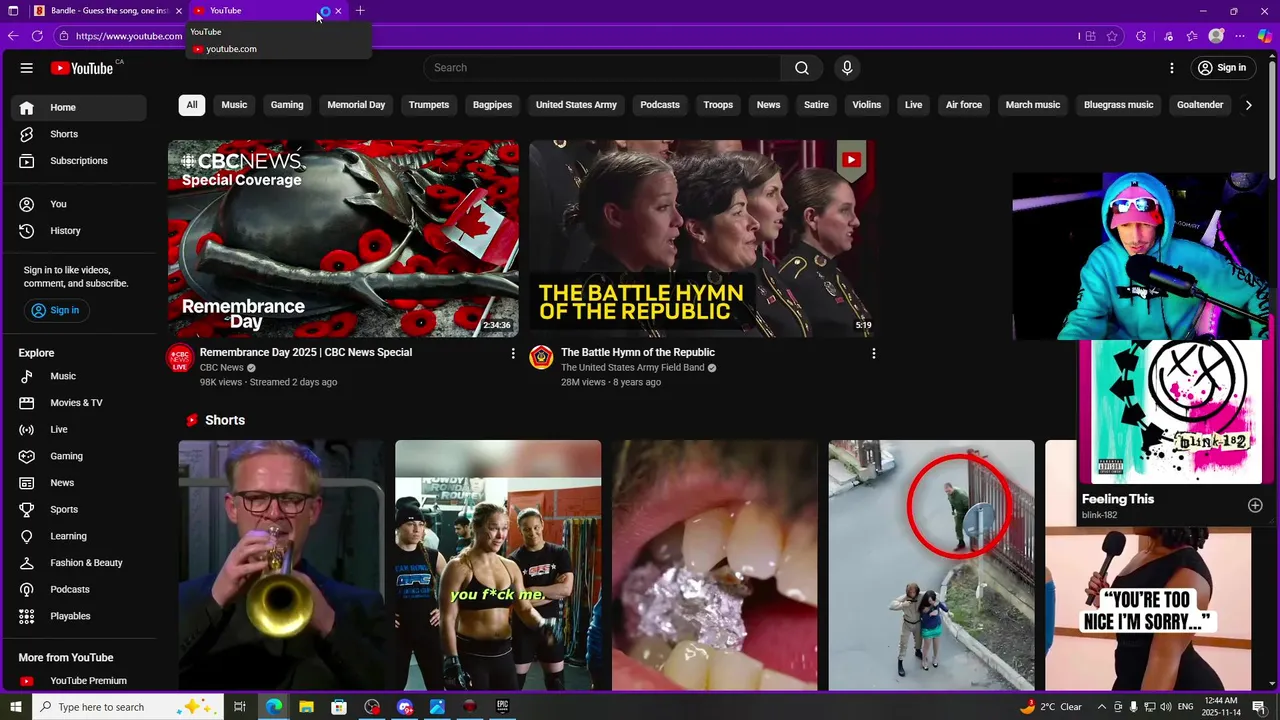
Task: Refresh the page in browser toolbar
Action: pos(37,36)
